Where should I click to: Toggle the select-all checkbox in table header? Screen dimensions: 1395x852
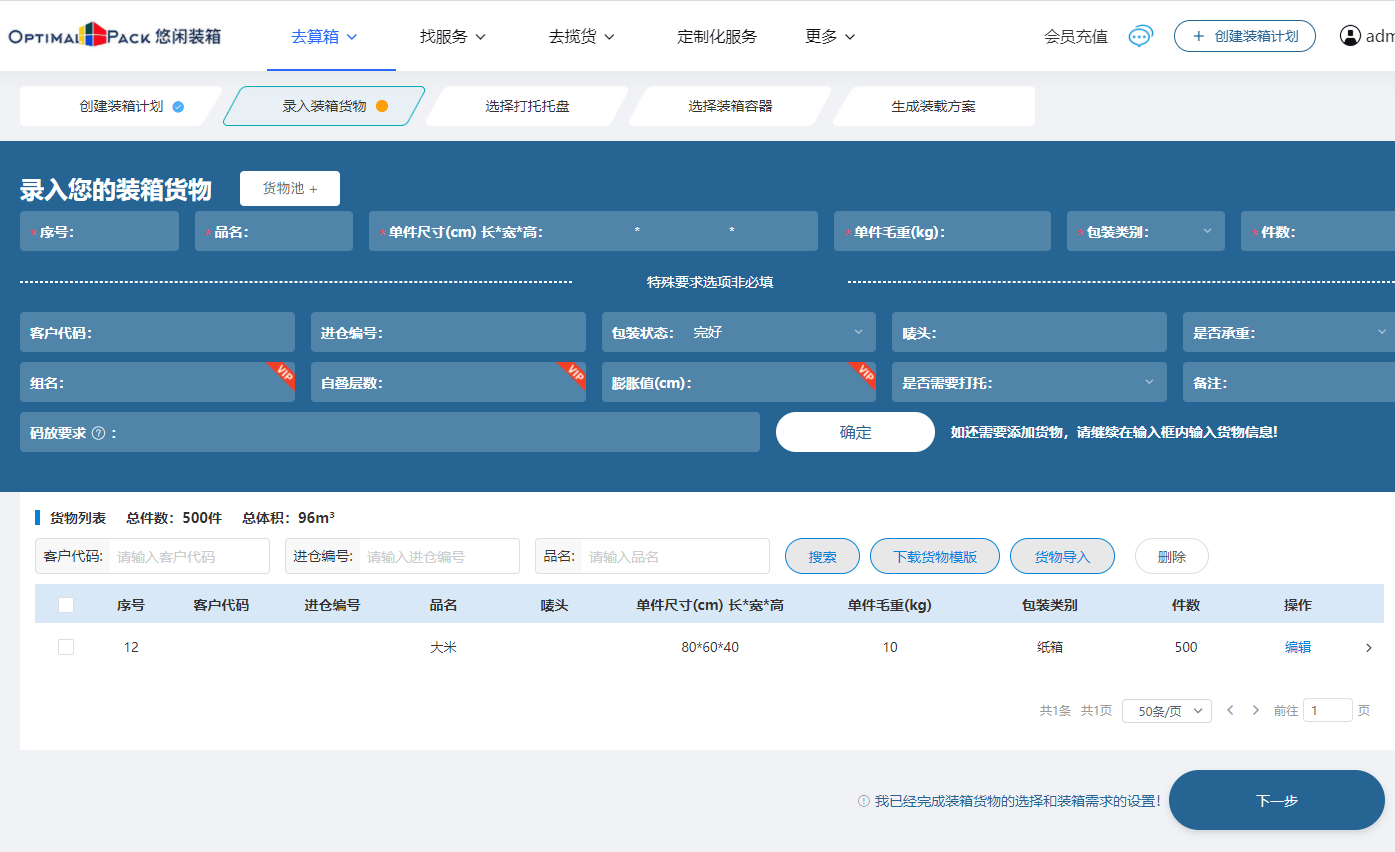point(66,605)
